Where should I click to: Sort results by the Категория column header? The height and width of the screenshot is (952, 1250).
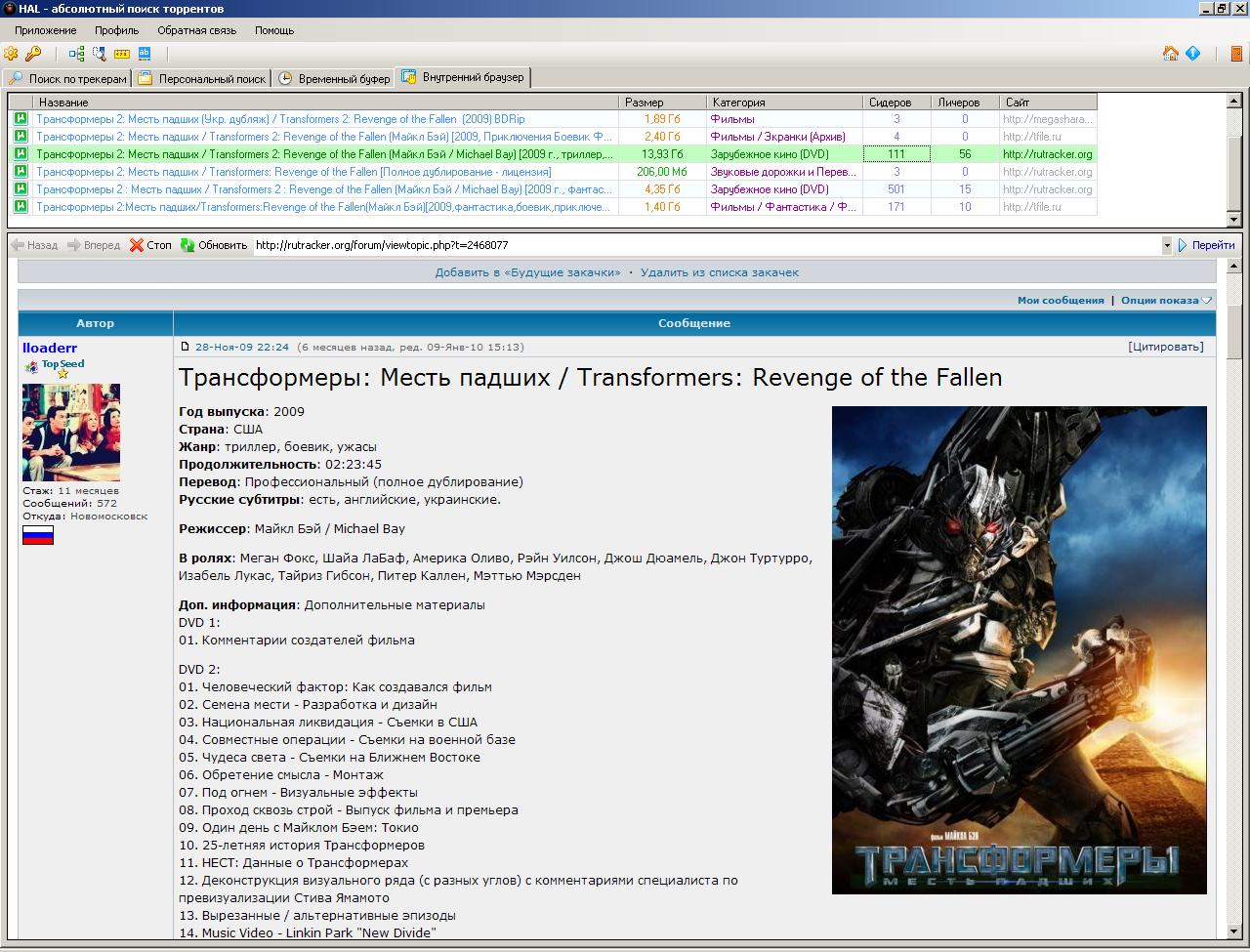click(785, 102)
